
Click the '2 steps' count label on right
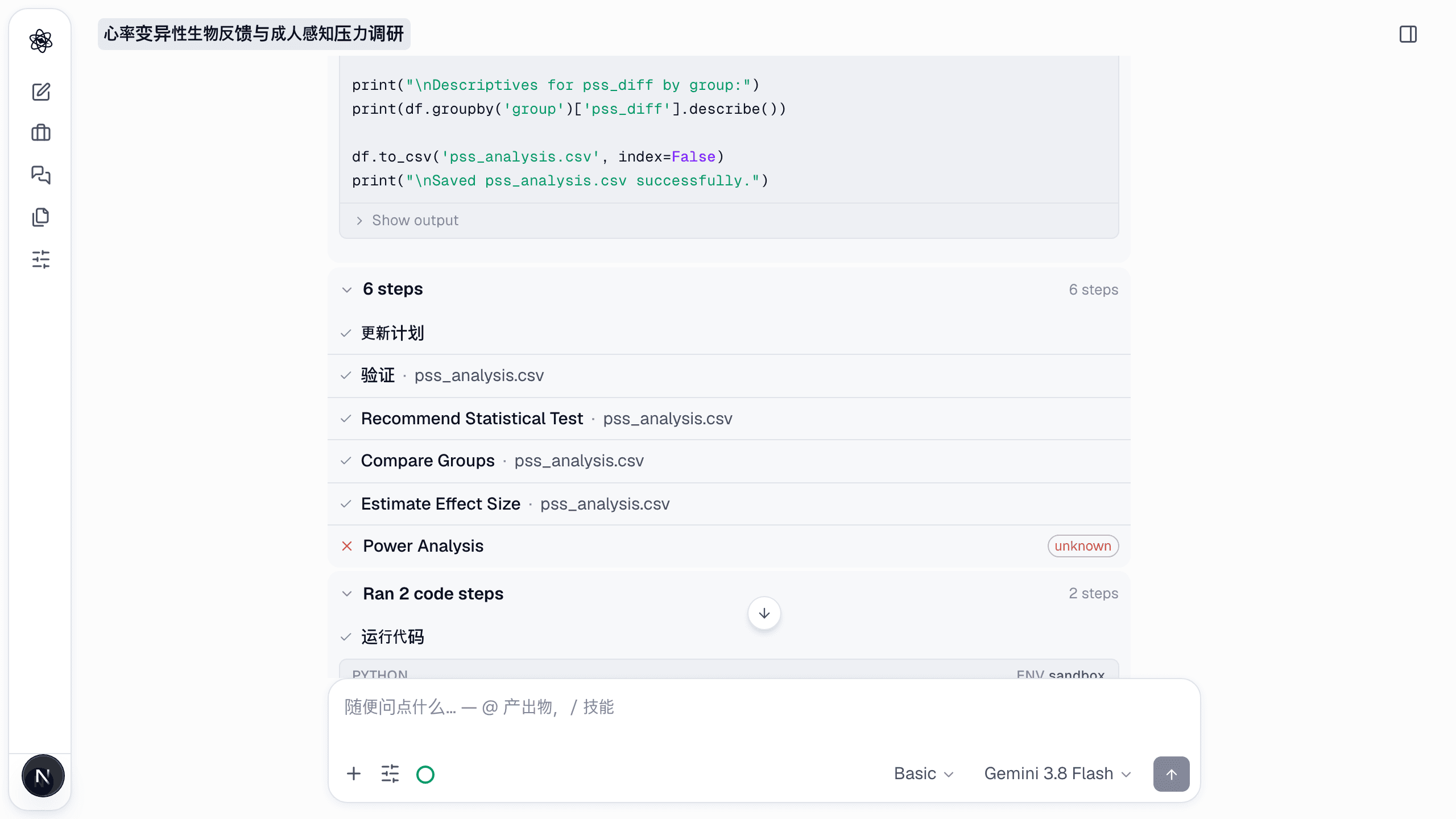coord(1093,593)
